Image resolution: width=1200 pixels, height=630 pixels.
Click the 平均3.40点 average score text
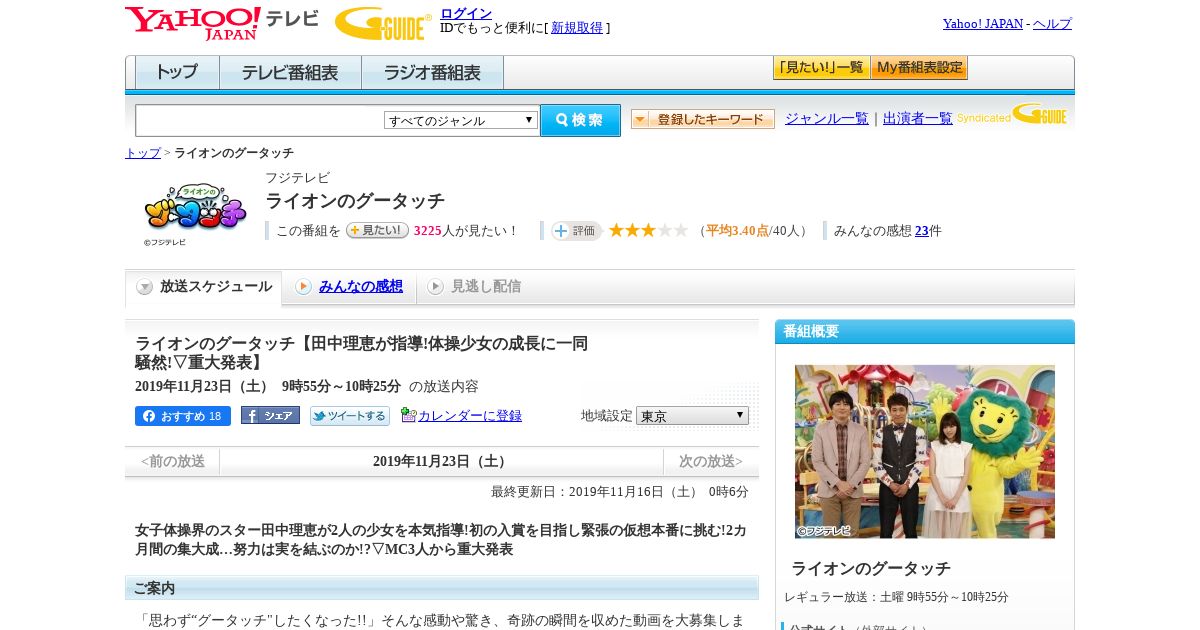[x=737, y=231]
